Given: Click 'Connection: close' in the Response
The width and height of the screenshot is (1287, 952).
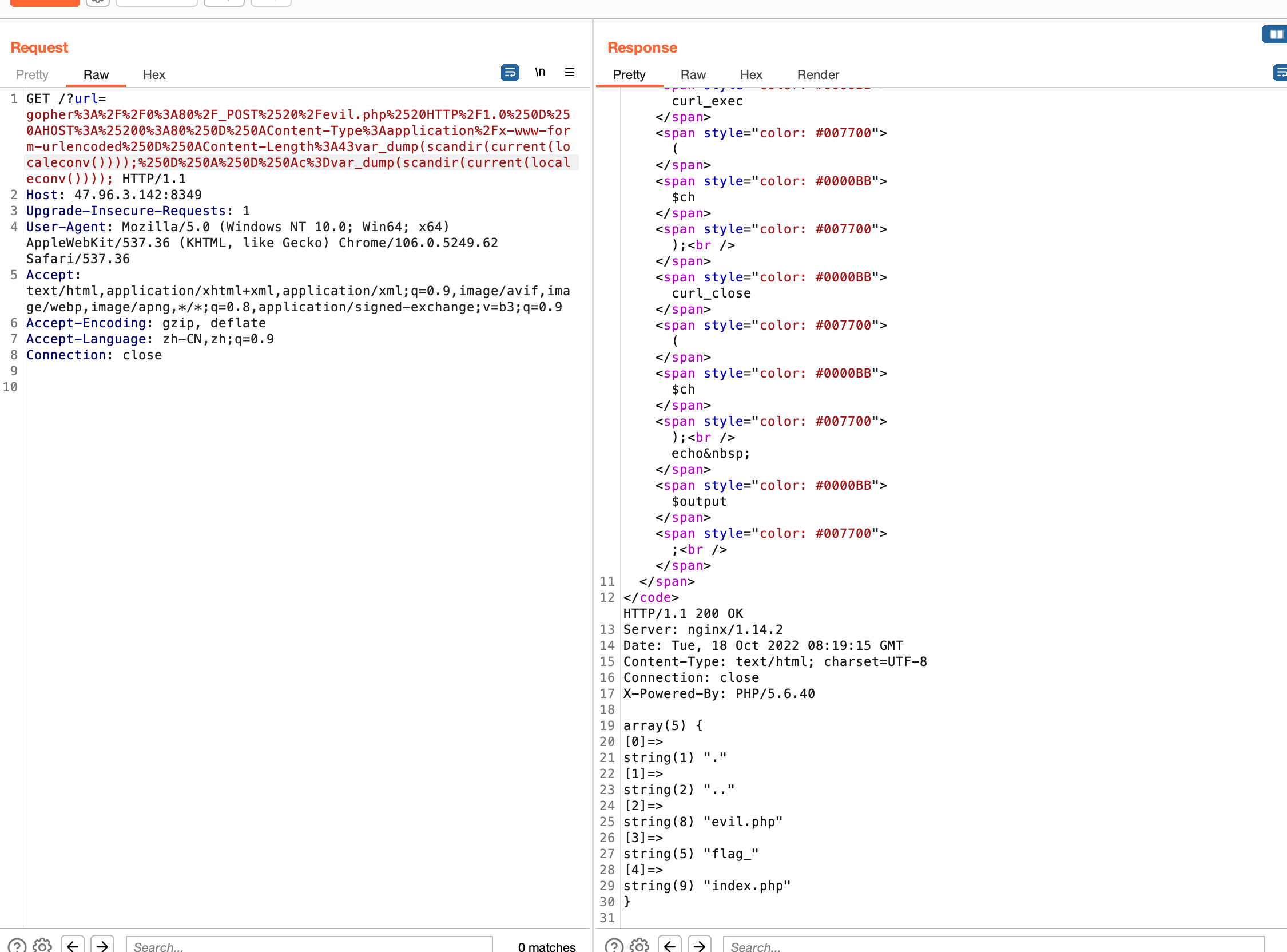Looking at the screenshot, I should 692,678.
